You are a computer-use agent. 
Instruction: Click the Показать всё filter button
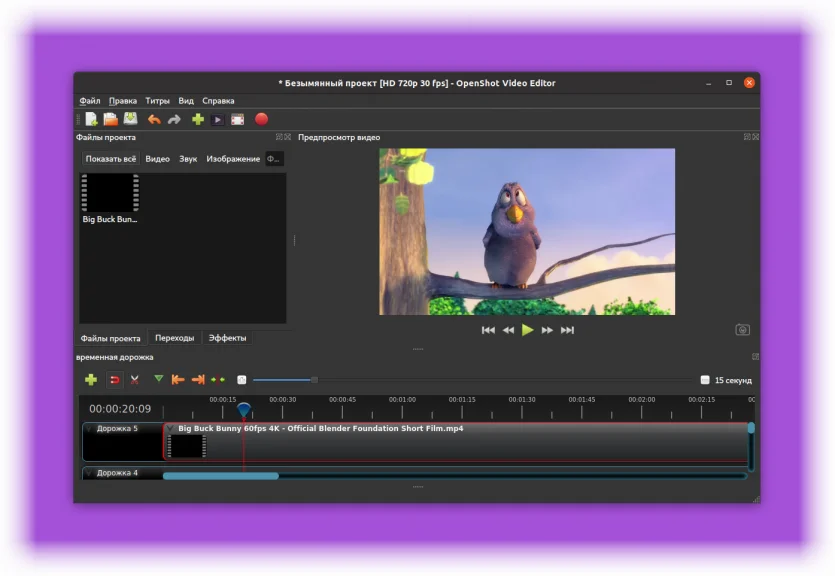(111, 159)
